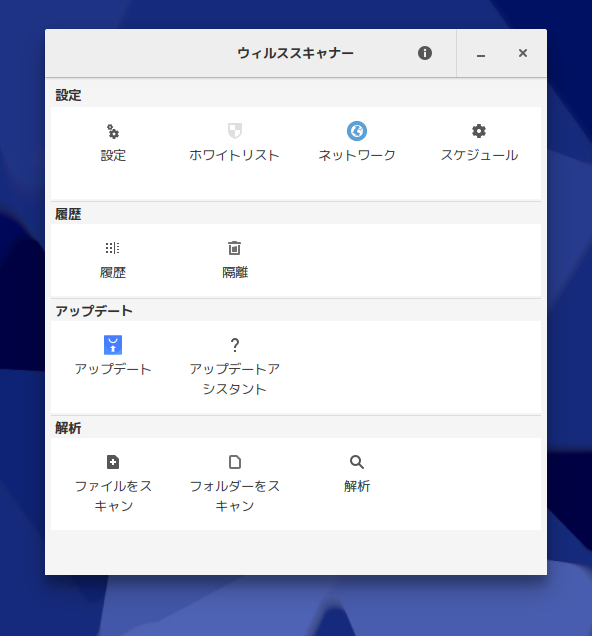592x636 pixels.
Task: Open アップデートアシスタント question mark icon
Action: coord(235,345)
